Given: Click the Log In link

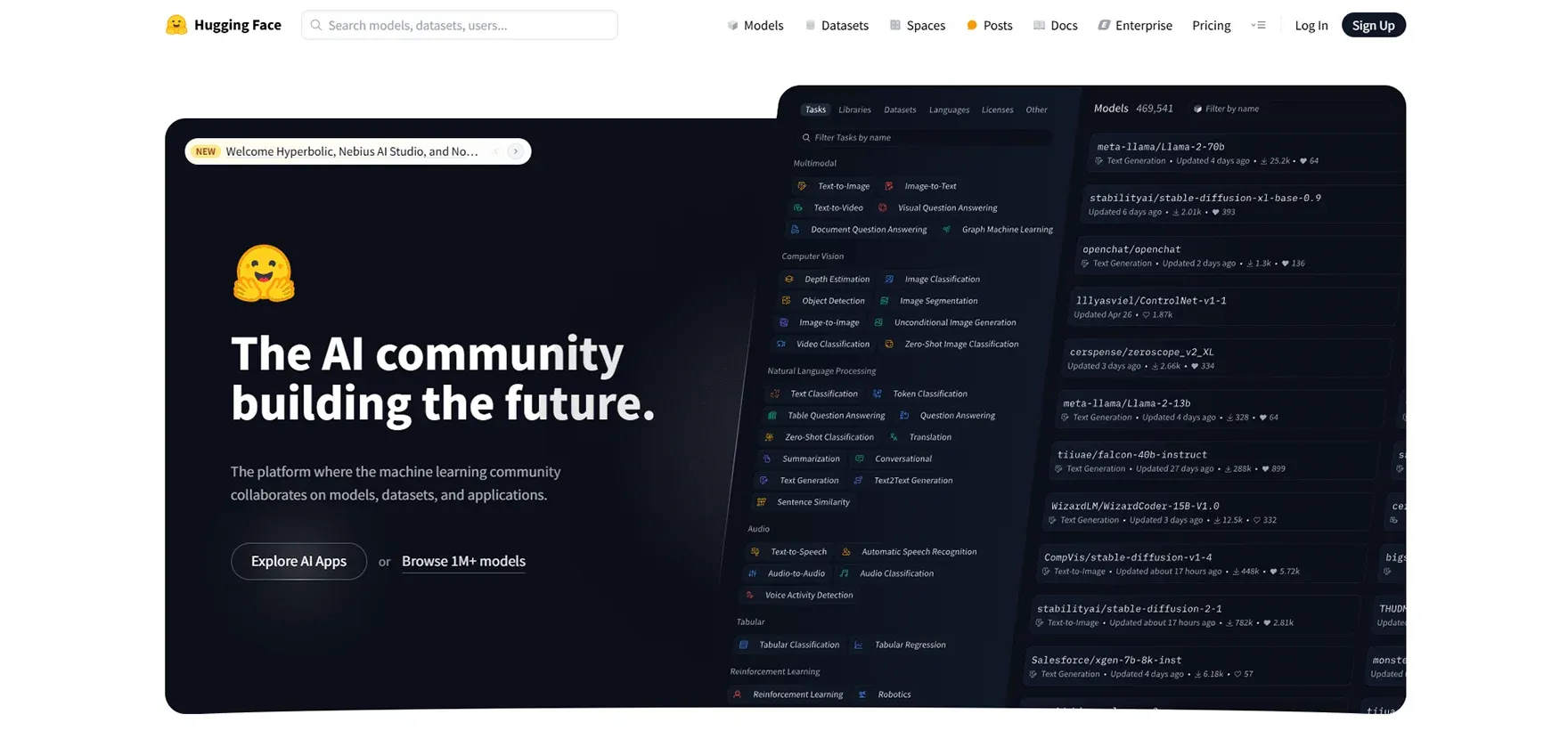Looking at the screenshot, I should [x=1311, y=25].
